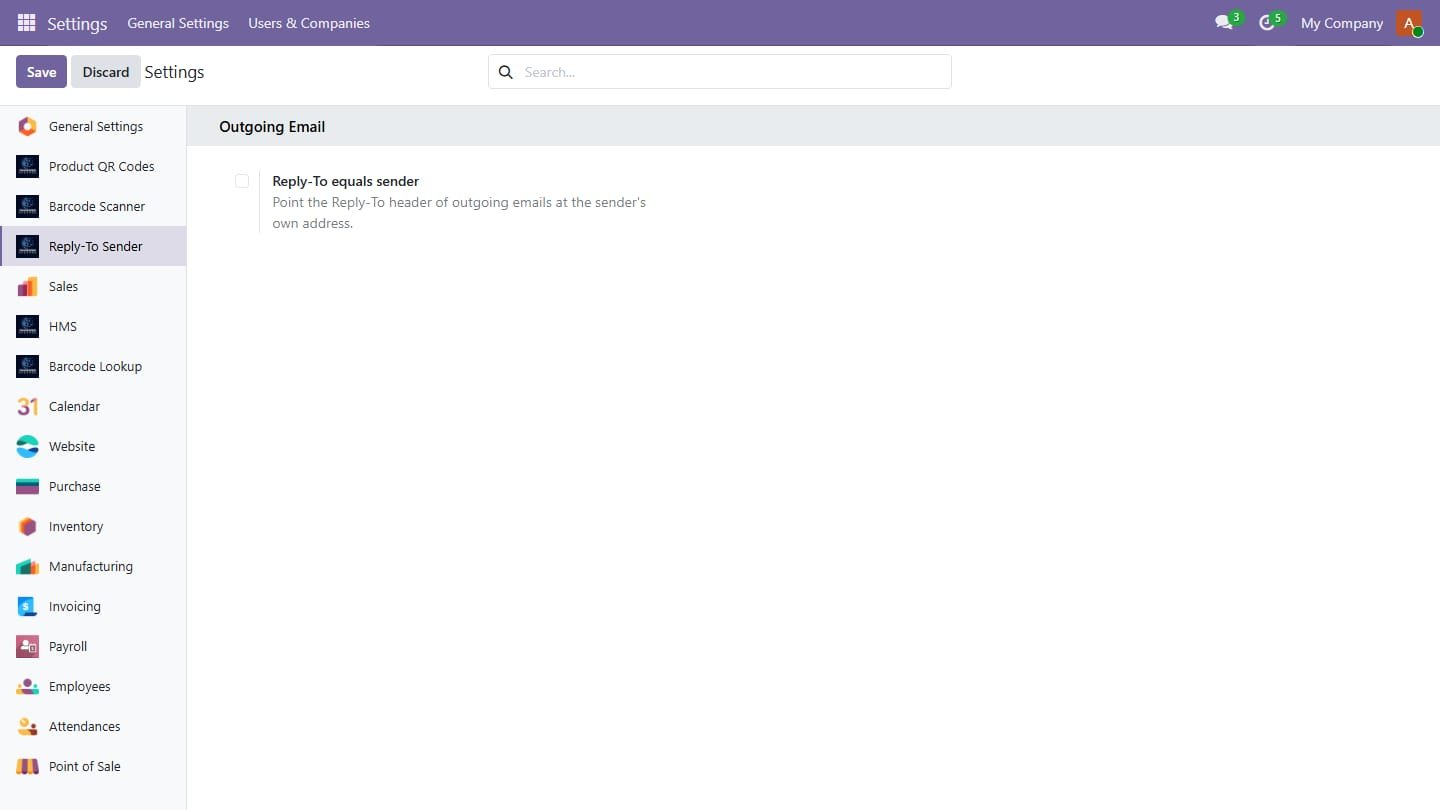The height and width of the screenshot is (810, 1440).
Task: Go to the Sales settings section
Action: [x=93, y=286]
